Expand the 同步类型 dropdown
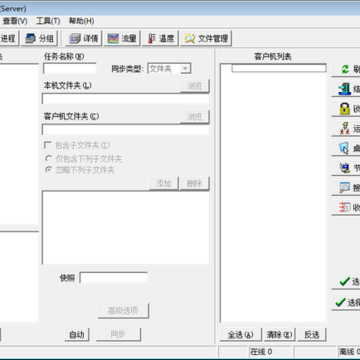Image resolution: width=360 pixels, height=360 pixels. coord(185,69)
